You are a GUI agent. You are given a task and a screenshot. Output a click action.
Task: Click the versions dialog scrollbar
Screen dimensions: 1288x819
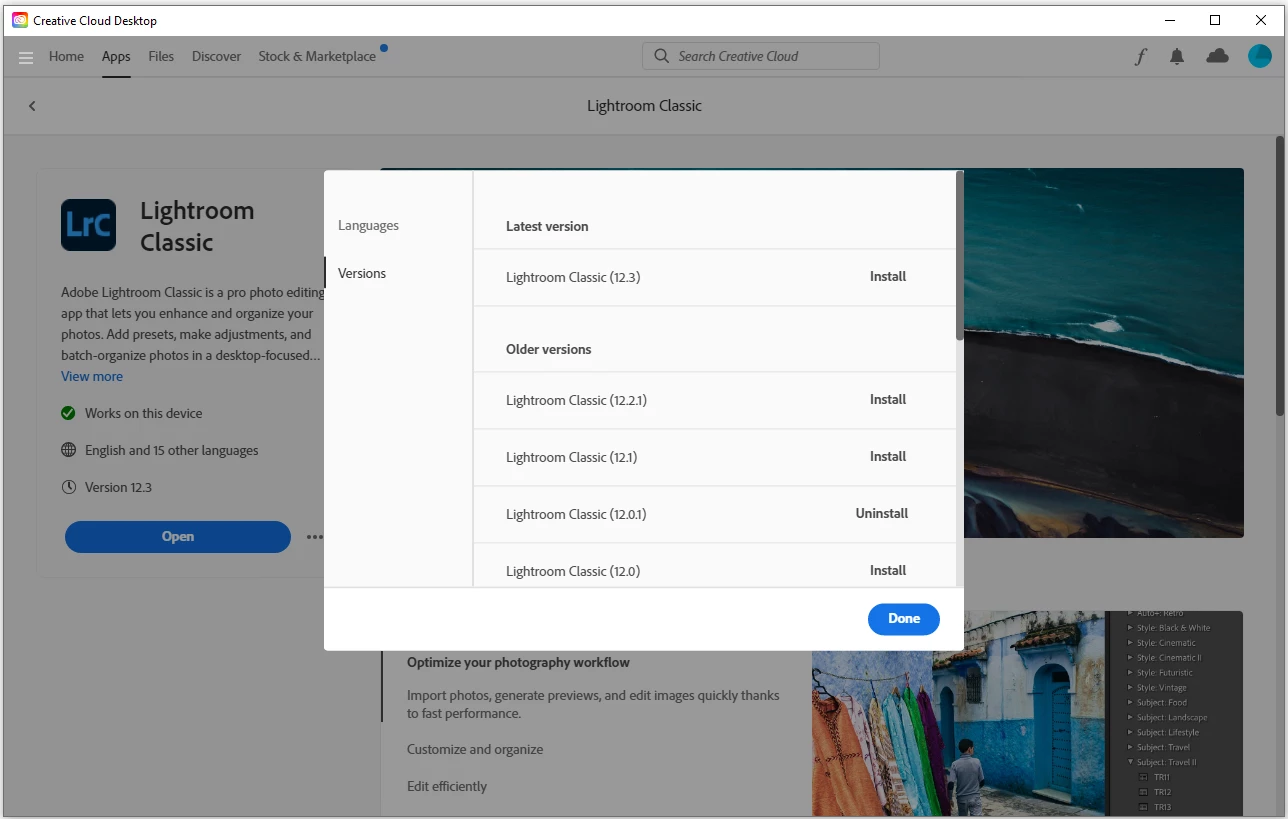960,256
